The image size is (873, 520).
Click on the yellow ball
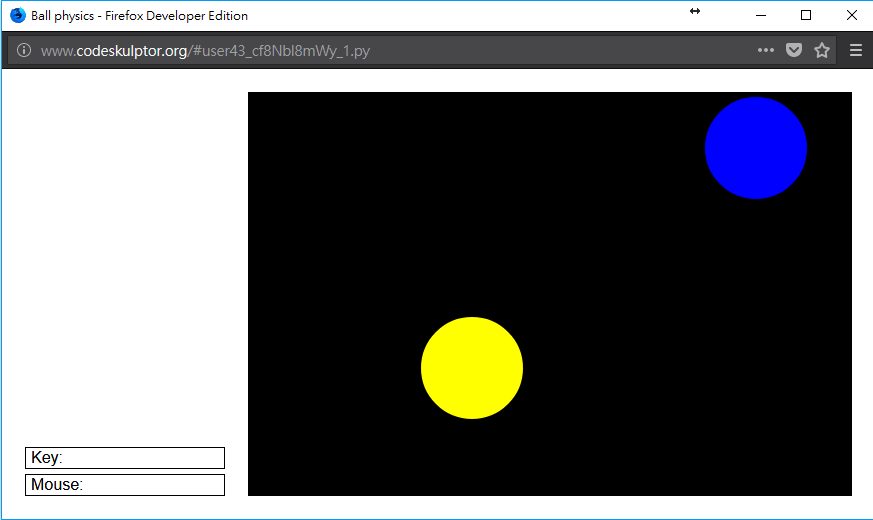[x=472, y=368]
